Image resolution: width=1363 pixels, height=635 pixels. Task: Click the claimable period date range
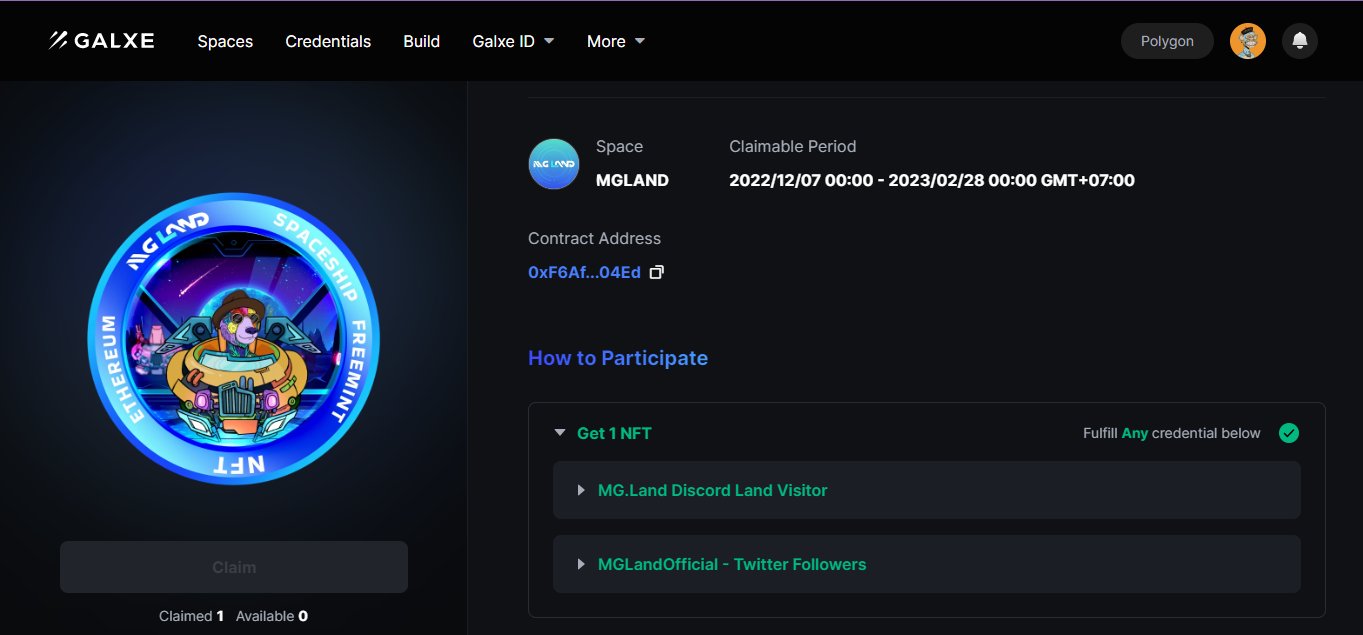point(932,181)
